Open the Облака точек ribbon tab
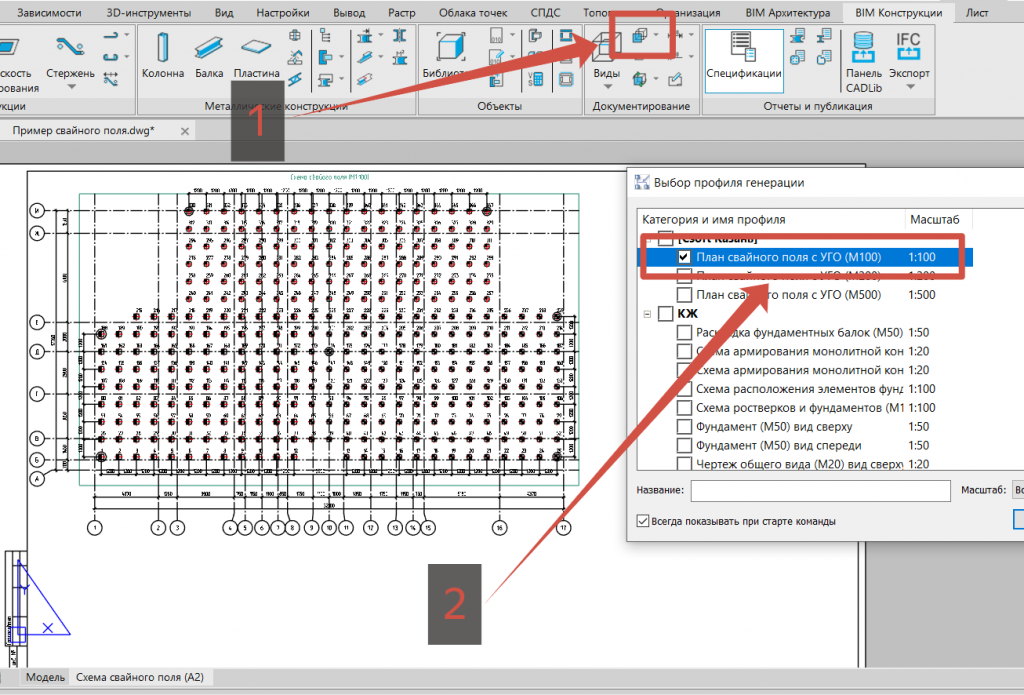 (473, 12)
